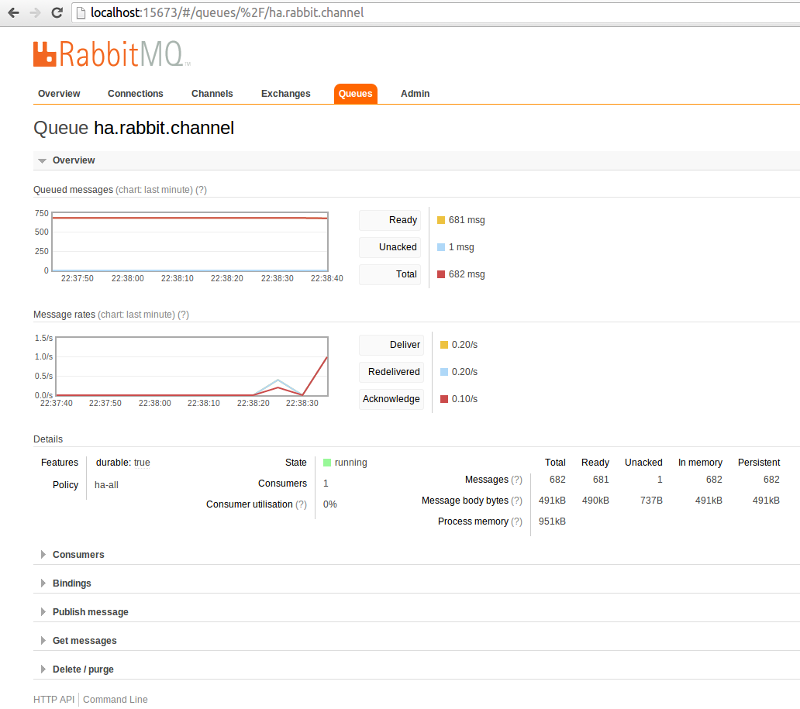
Task: Reload the page with refresh icon
Action: pos(57,13)
